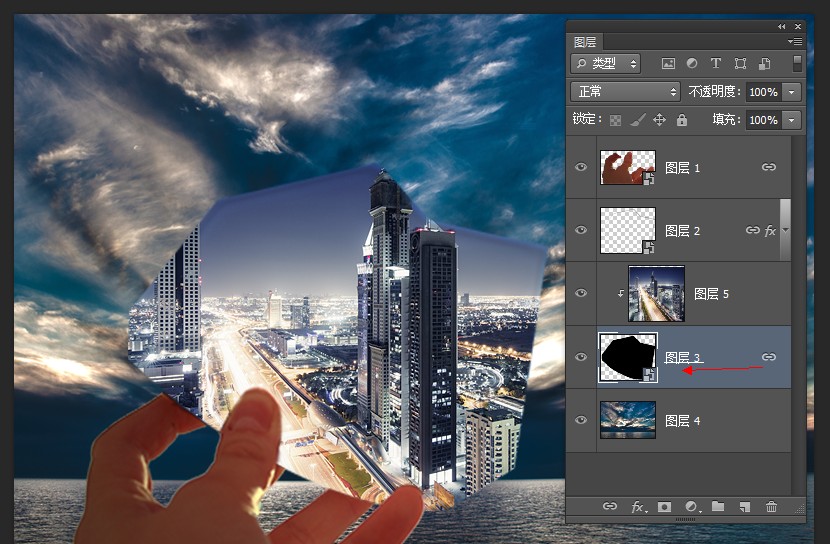Hide 图层 3 with its eye icon
Viewport: 830px width, 544px height.
point(581,357)
